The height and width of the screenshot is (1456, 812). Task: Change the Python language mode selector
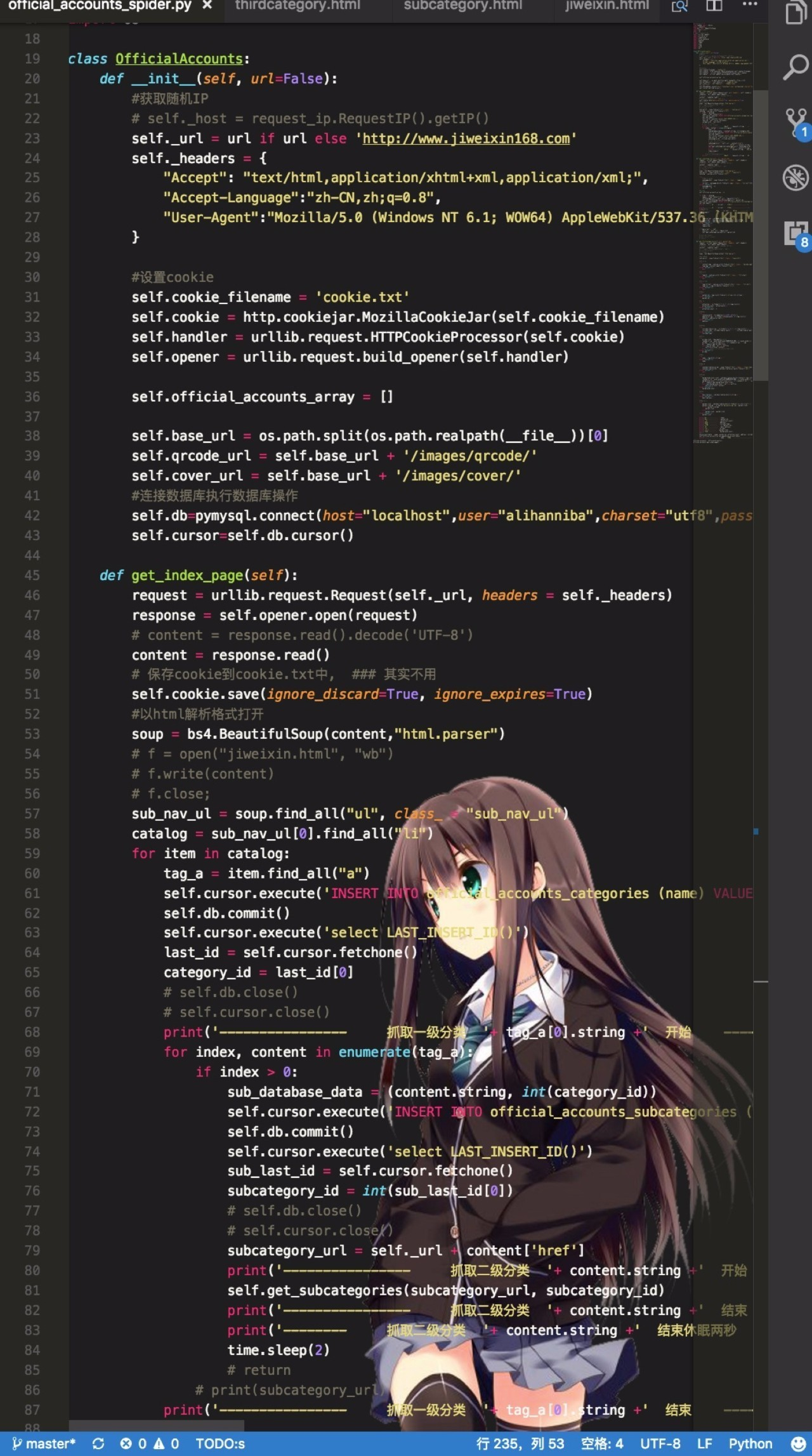pyautogui.click(x=750, y=1444)
